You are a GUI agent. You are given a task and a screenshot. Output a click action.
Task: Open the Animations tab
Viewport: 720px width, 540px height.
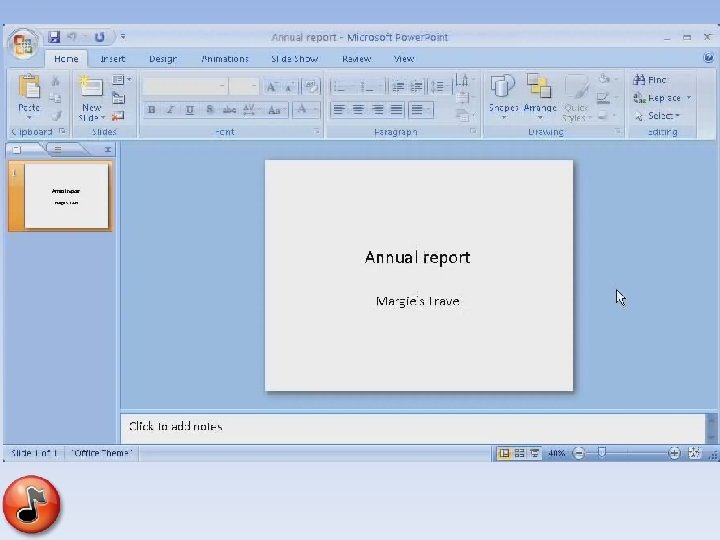[225, 59]
